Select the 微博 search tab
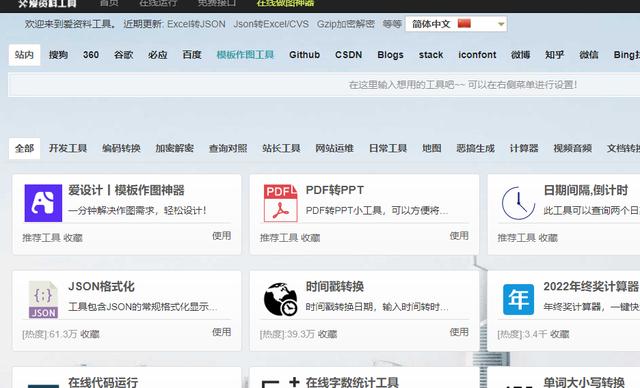 pyautogui.click(x=520, y=55)
